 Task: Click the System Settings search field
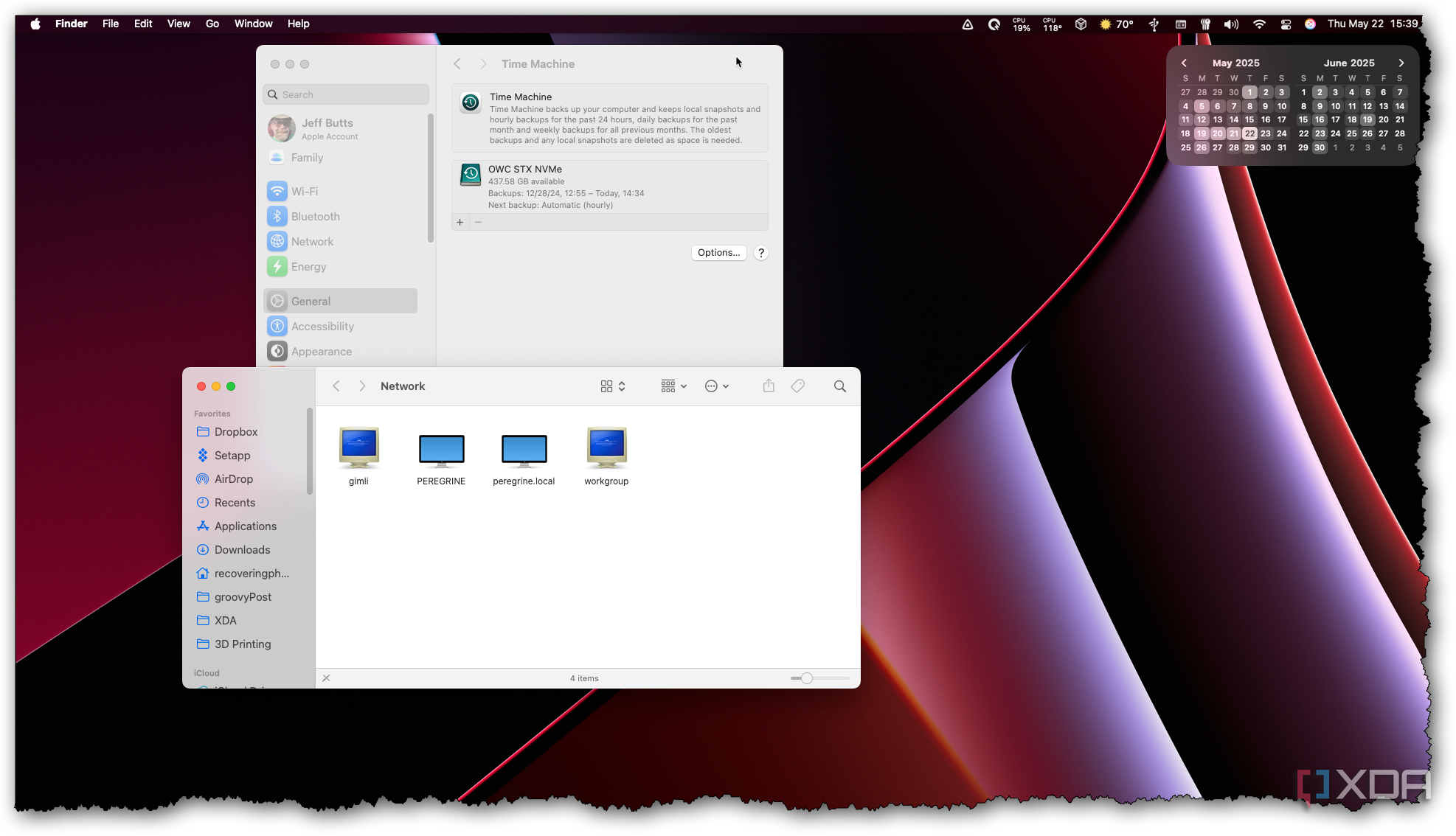(346, 94)
